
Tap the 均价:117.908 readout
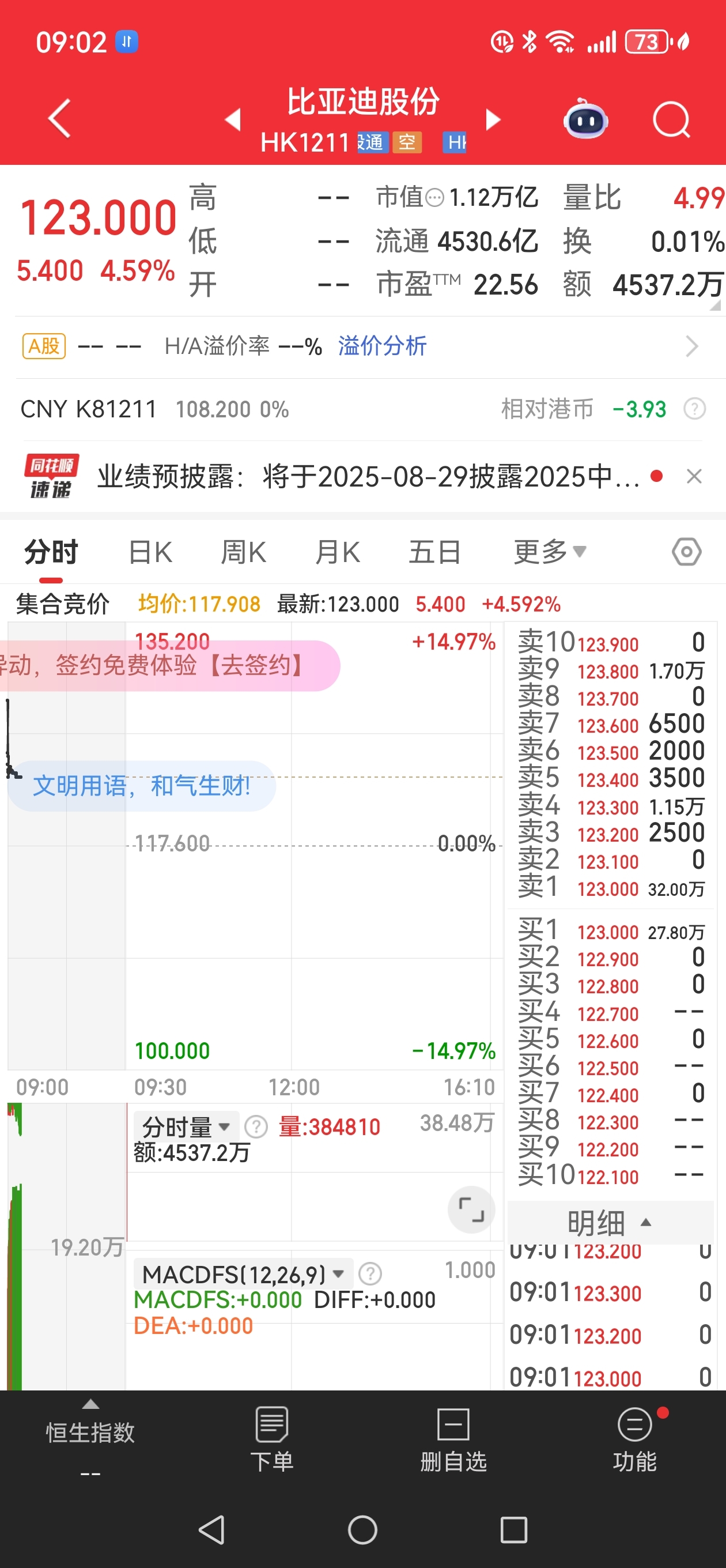click(x=199, y=604)
